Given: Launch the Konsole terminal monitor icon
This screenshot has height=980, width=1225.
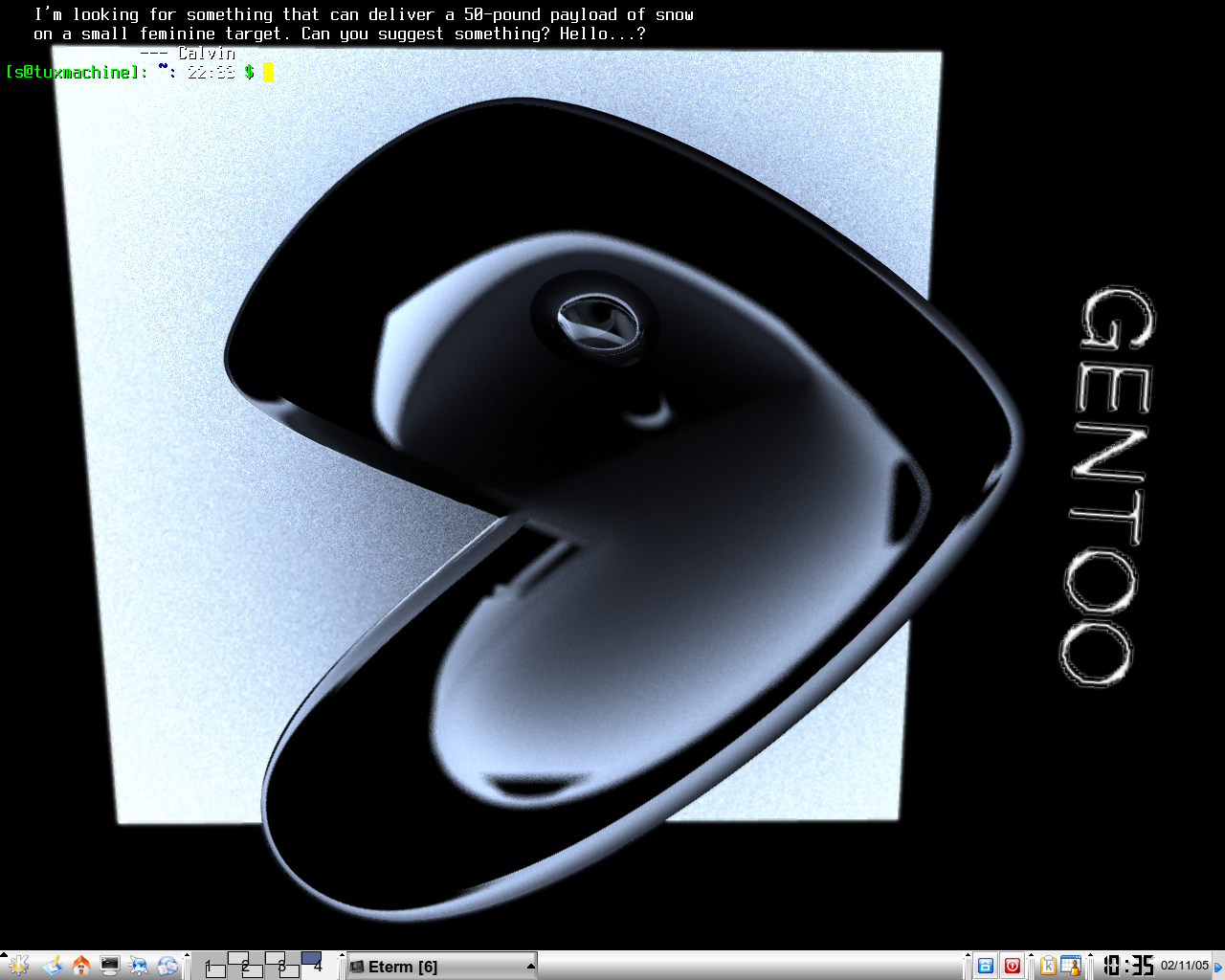Looking at the screenshot, I should [110, 966].
